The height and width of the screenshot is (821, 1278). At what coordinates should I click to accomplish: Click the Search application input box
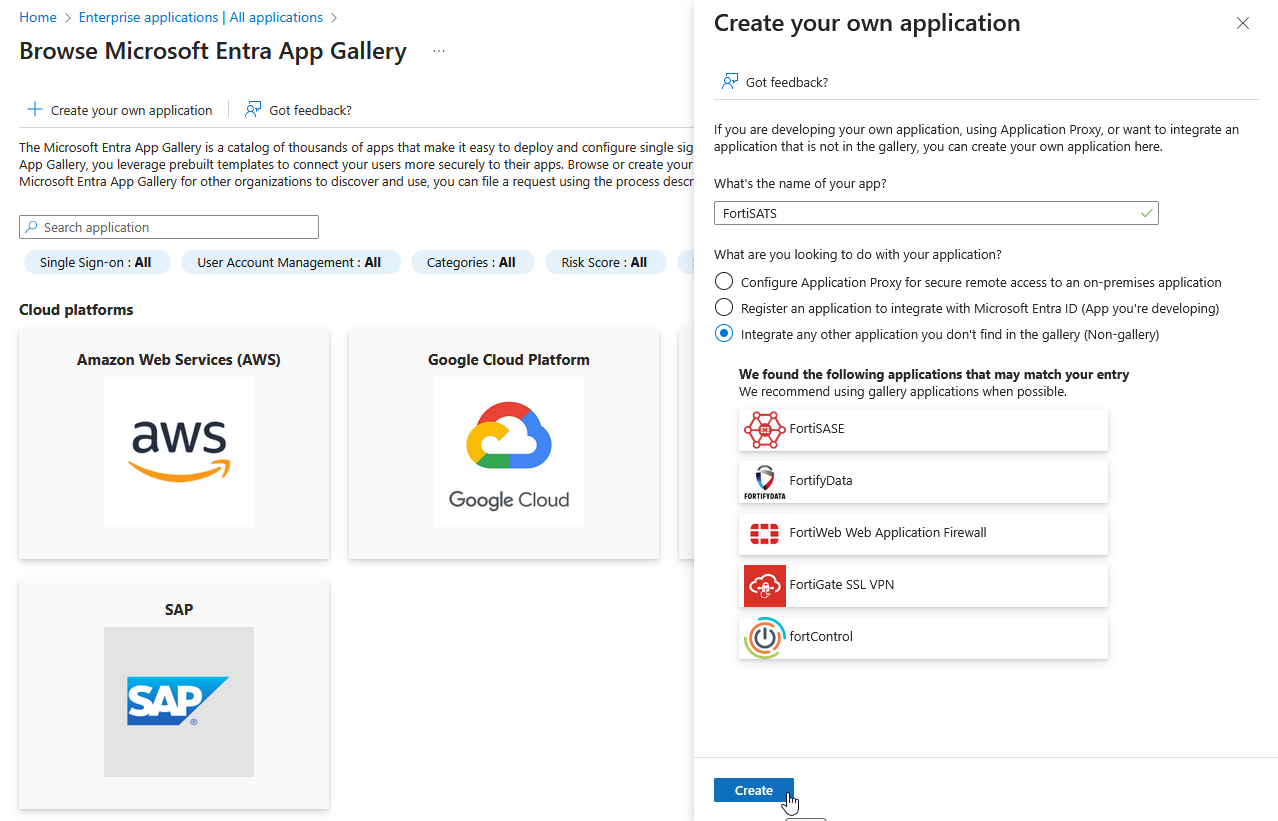point(169,227)
